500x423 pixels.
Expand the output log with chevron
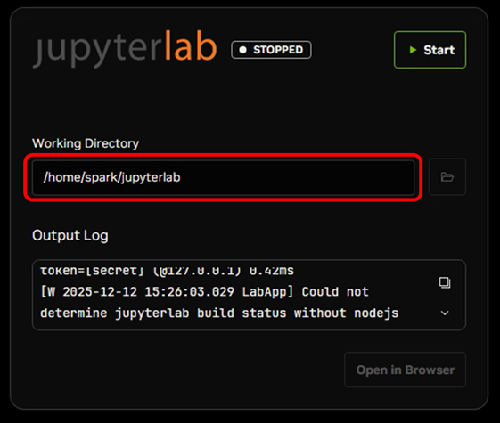pos(445,313)
